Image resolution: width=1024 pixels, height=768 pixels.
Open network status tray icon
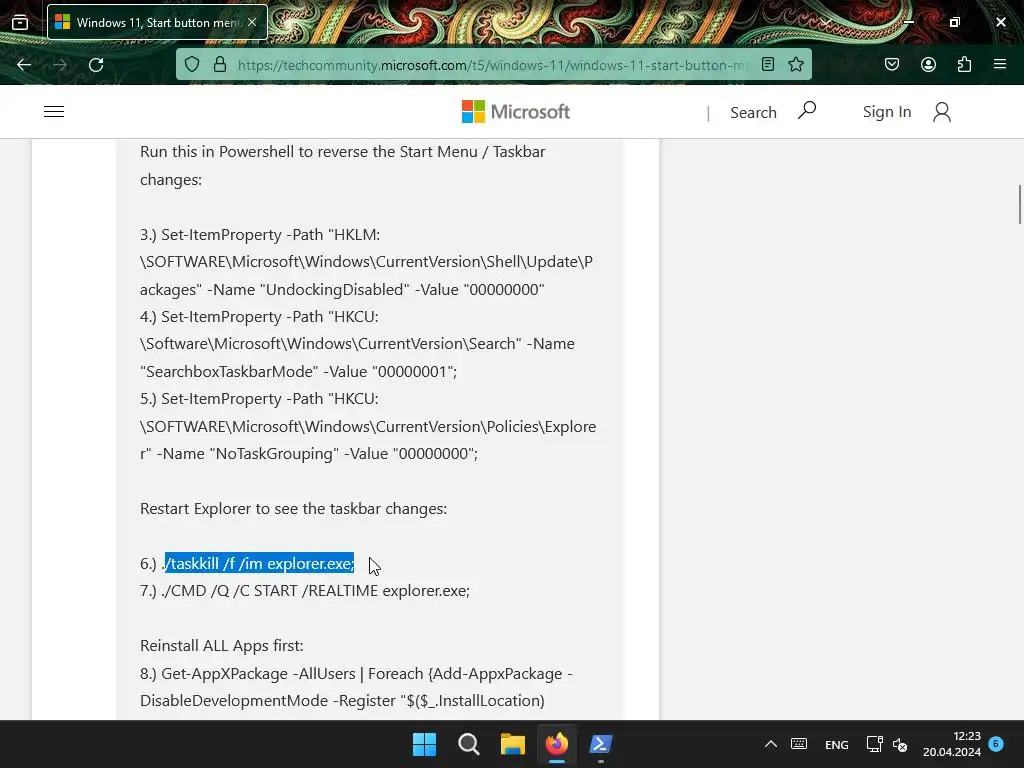click(874, 744)
